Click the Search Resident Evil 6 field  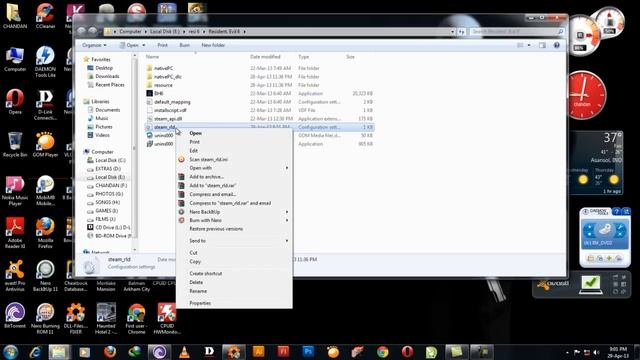[516, 31]
